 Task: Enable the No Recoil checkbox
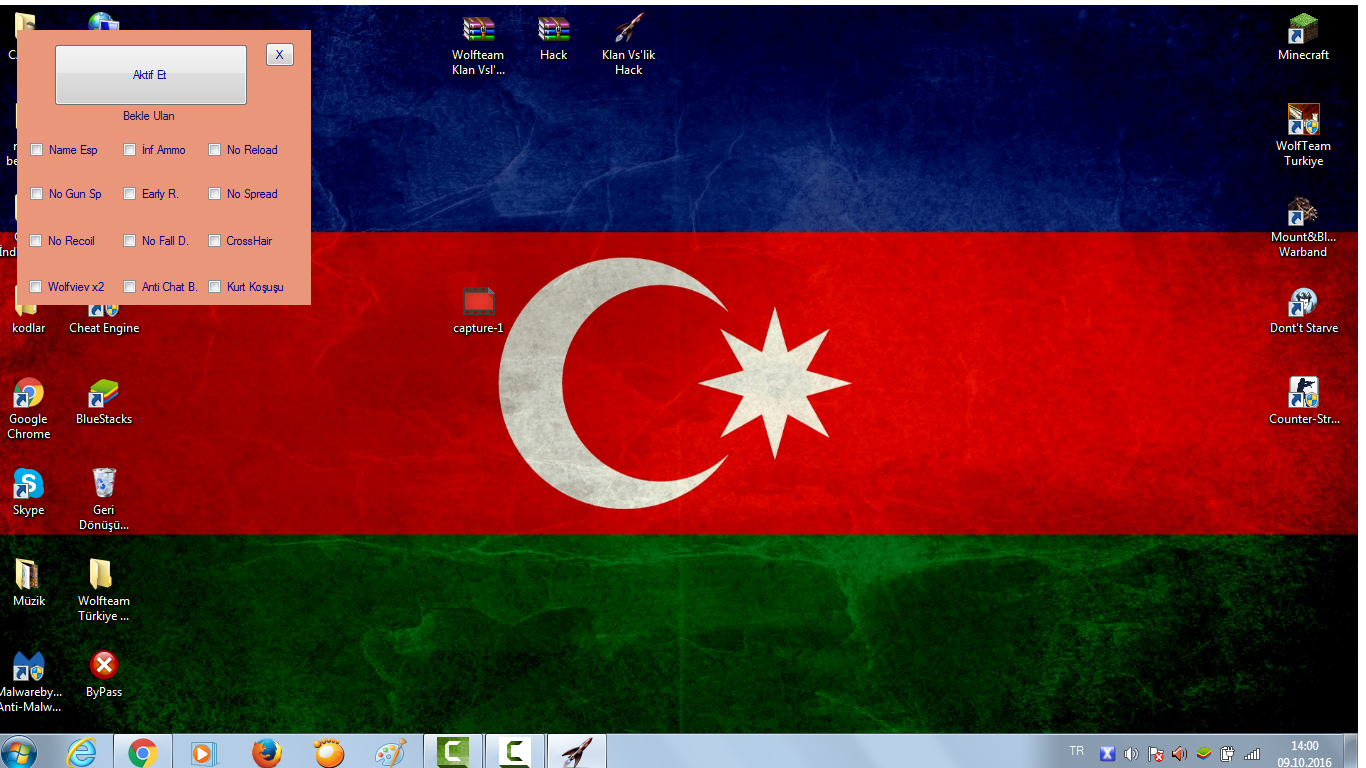tap(37, 241)
